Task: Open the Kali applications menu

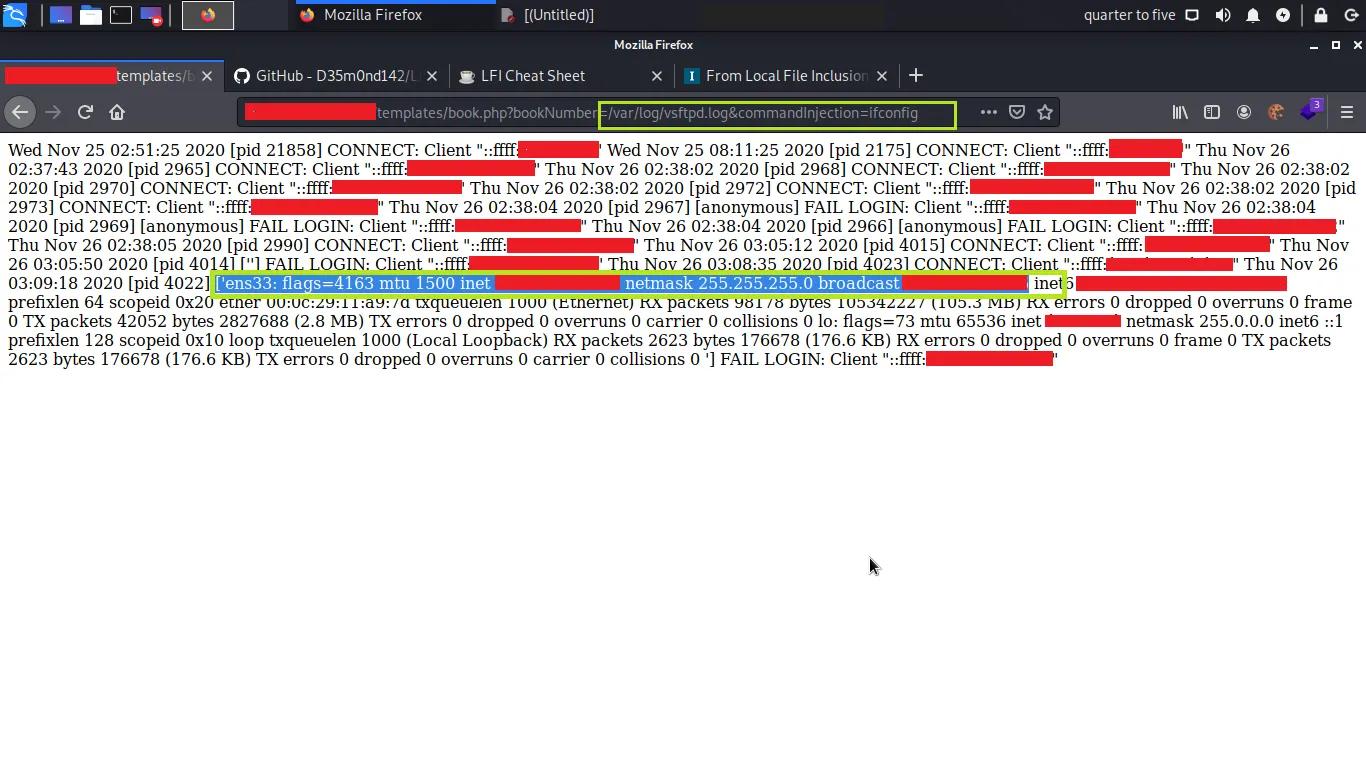Action: tap(15, 15)
